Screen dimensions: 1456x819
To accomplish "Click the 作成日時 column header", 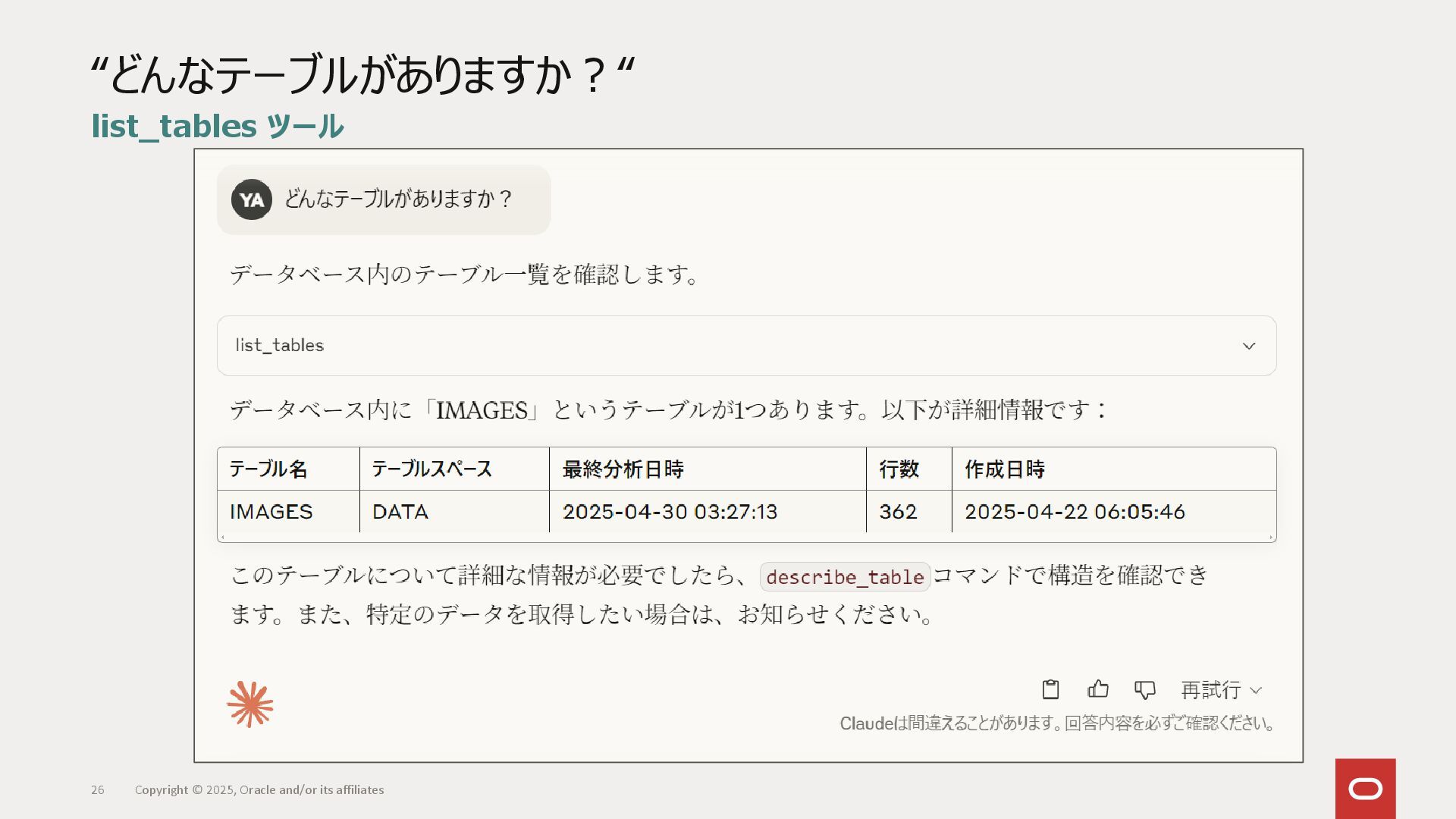I will point(1004,469).
